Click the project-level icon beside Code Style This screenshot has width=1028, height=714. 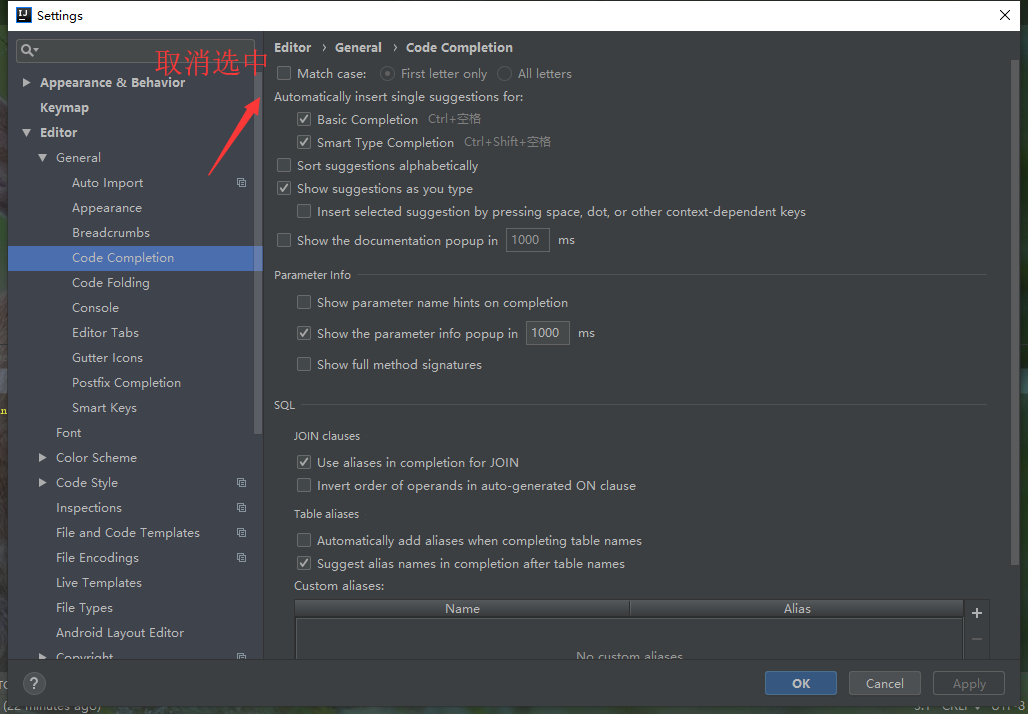point(241,483)
